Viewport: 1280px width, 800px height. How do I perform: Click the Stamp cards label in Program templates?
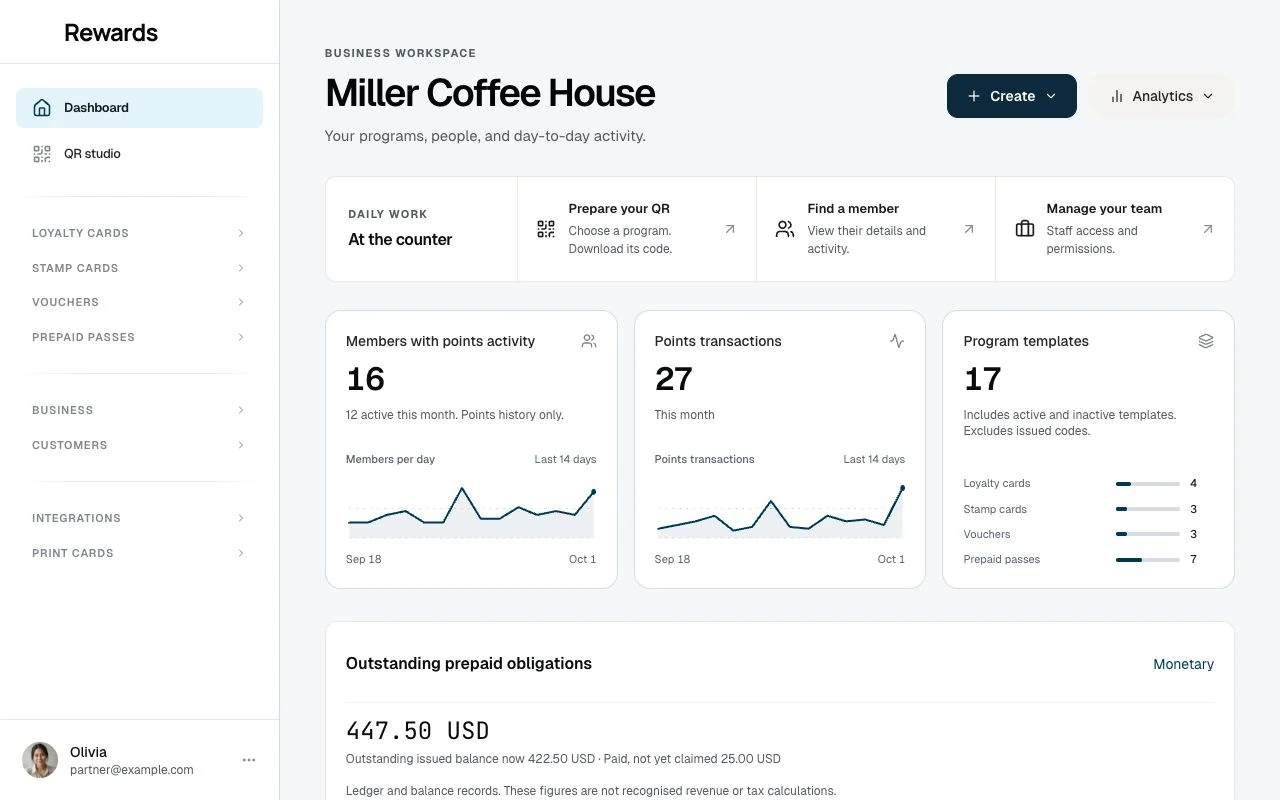995,509
